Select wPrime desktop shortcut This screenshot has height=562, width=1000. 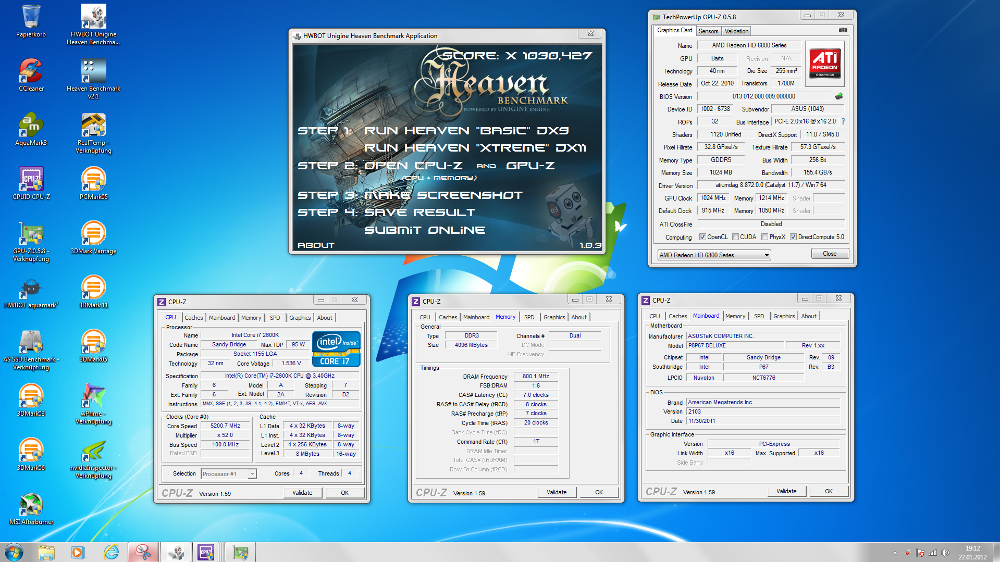[93, 404]
